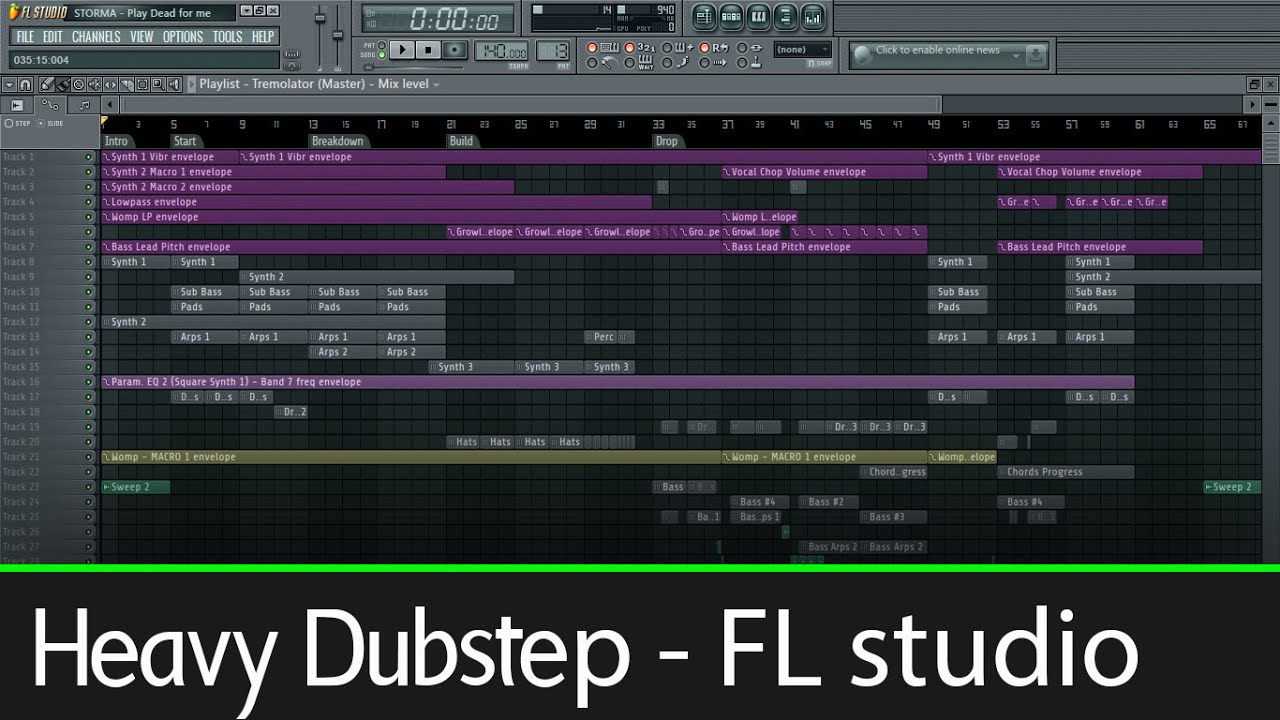This screenshot has height=720, width=1280.
Task: Open the Browser window icon
Action: pyautogui.click(x=786, y=17)
